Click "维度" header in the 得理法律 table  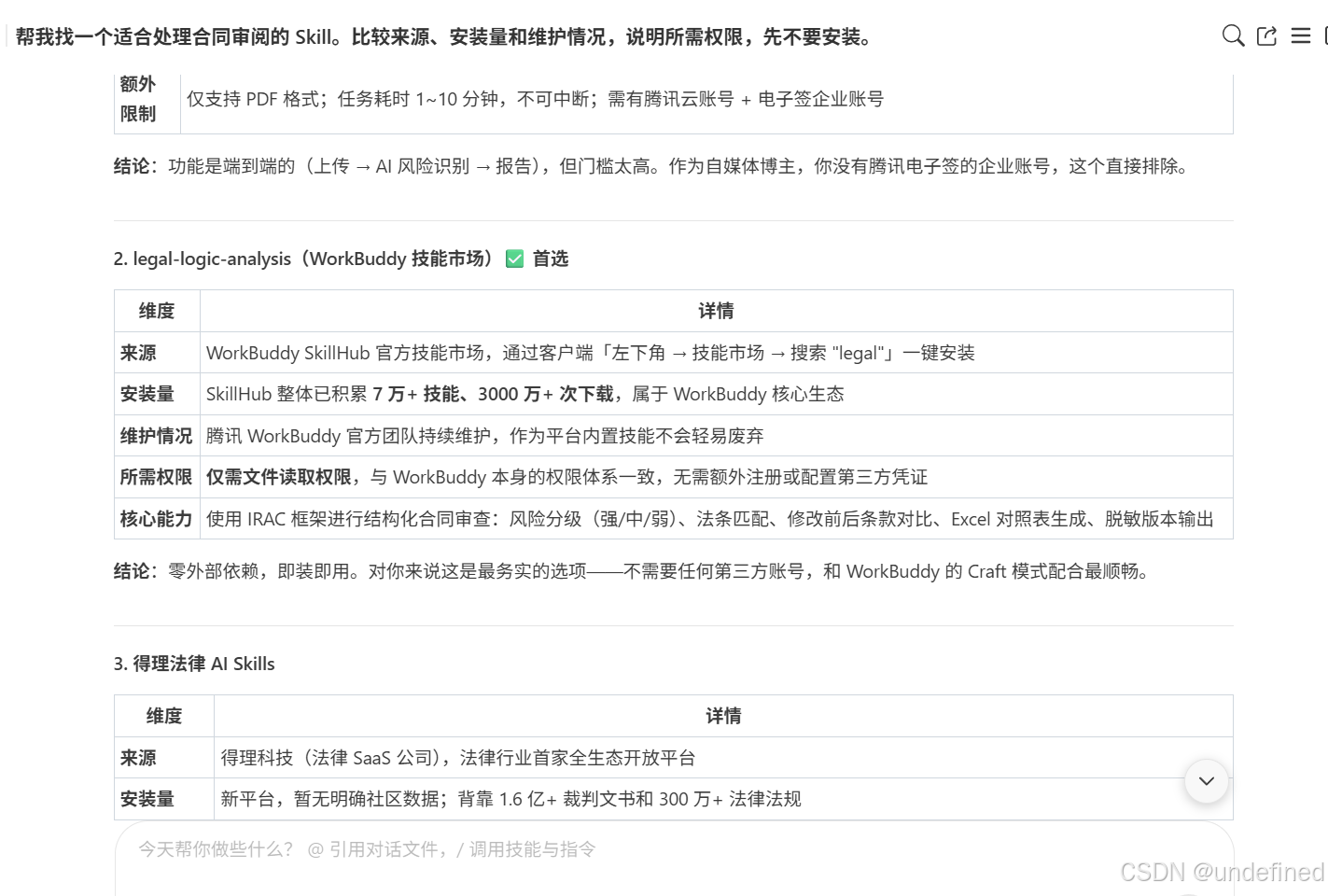click(x=164, y=716)
